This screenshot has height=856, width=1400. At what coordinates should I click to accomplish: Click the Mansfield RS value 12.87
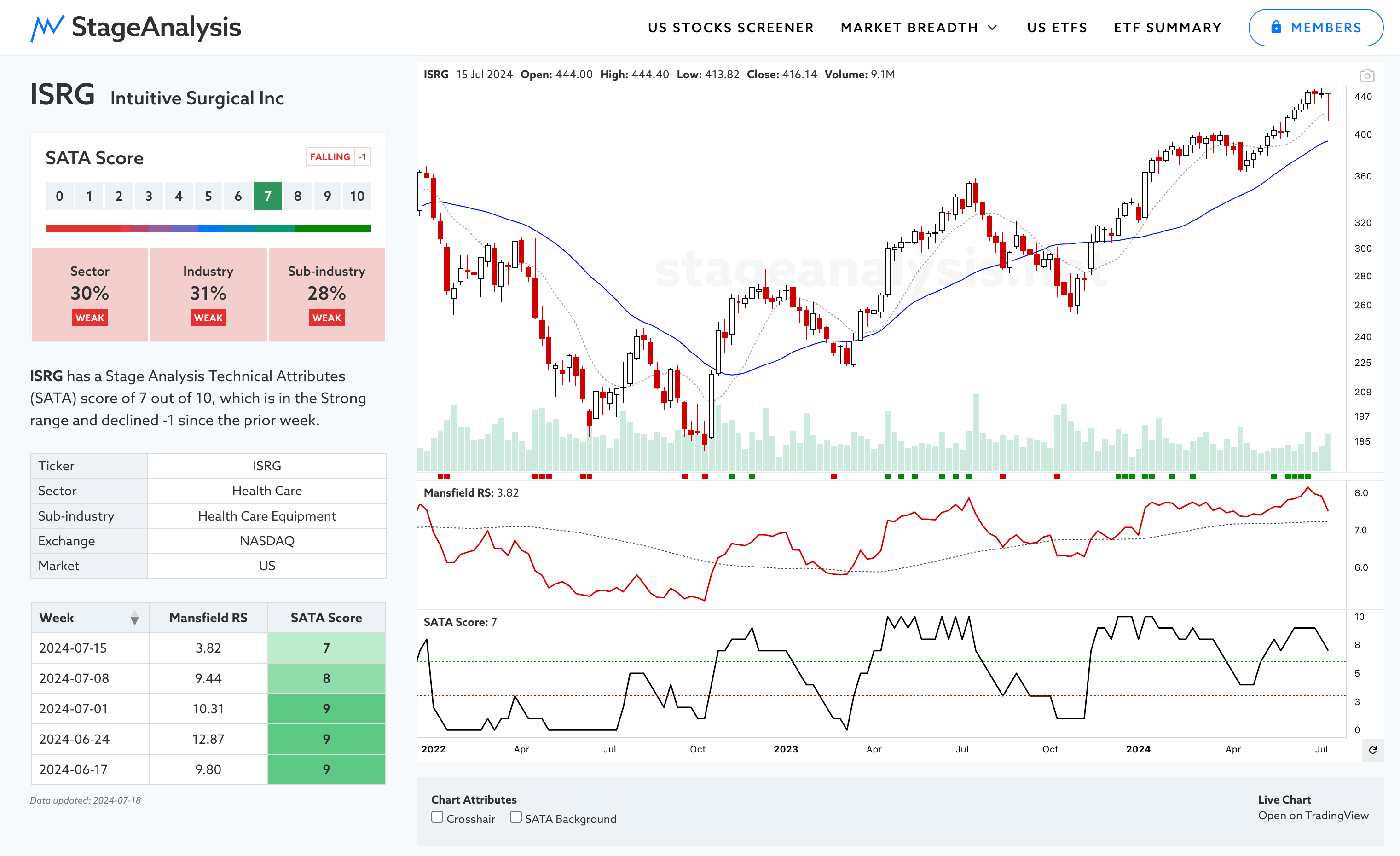point(208,739)
